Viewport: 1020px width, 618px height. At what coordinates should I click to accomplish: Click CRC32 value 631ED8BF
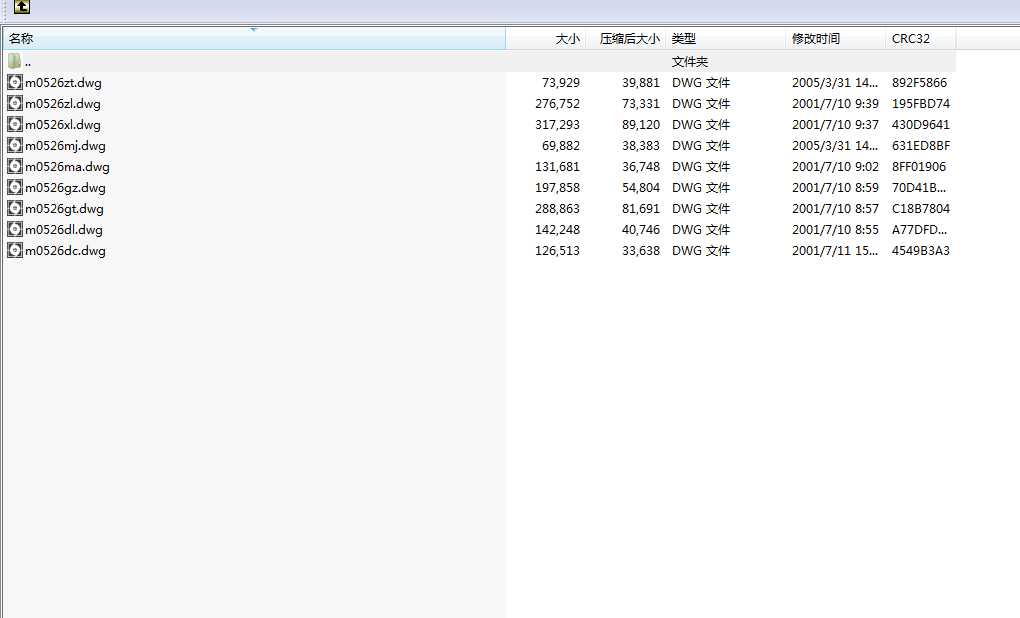click(x=920, y=146)
